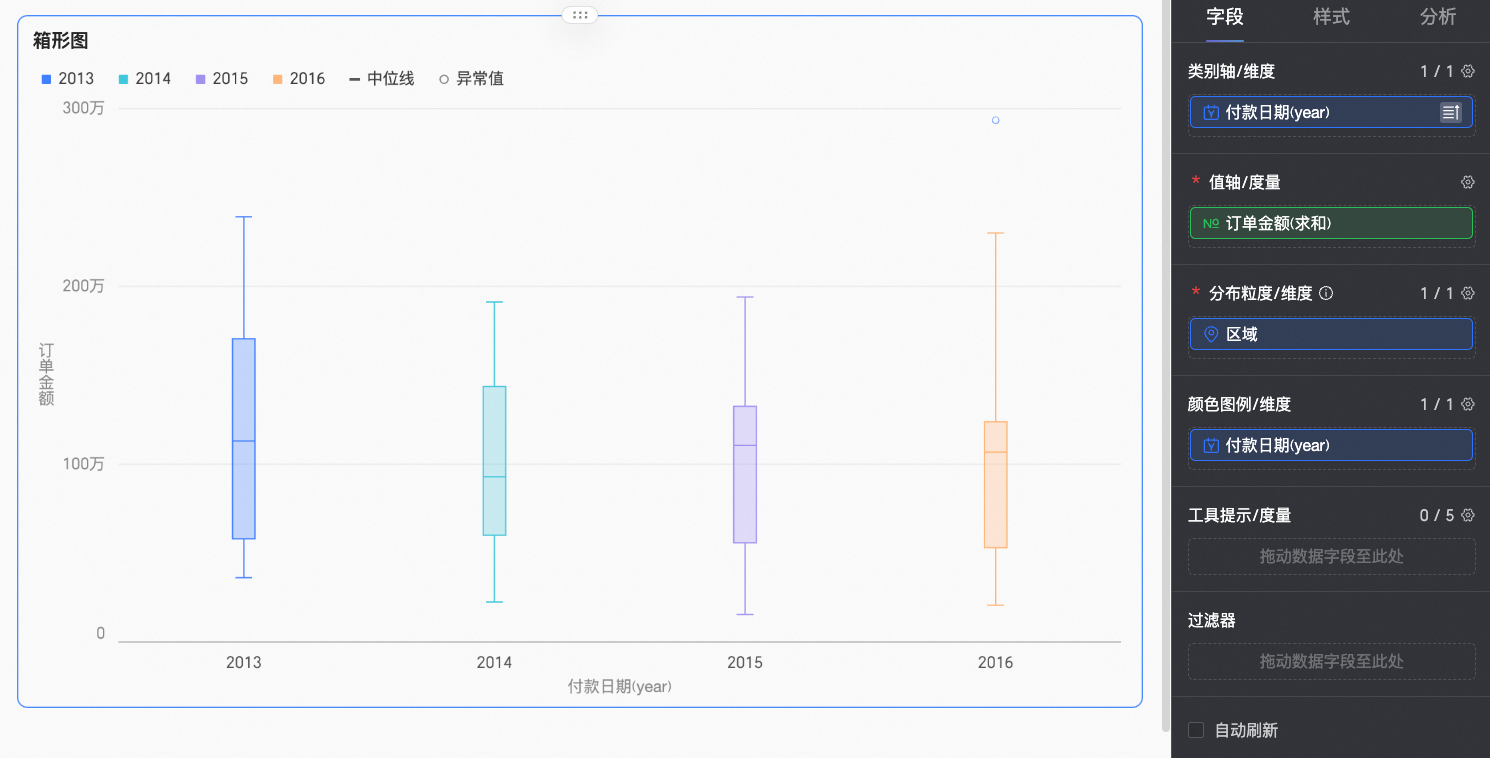Click the vertical 订单金额 y-axis title
The height and width of the screenshot is (758, 1490).
pyautogui.click(x=46, y=374)
